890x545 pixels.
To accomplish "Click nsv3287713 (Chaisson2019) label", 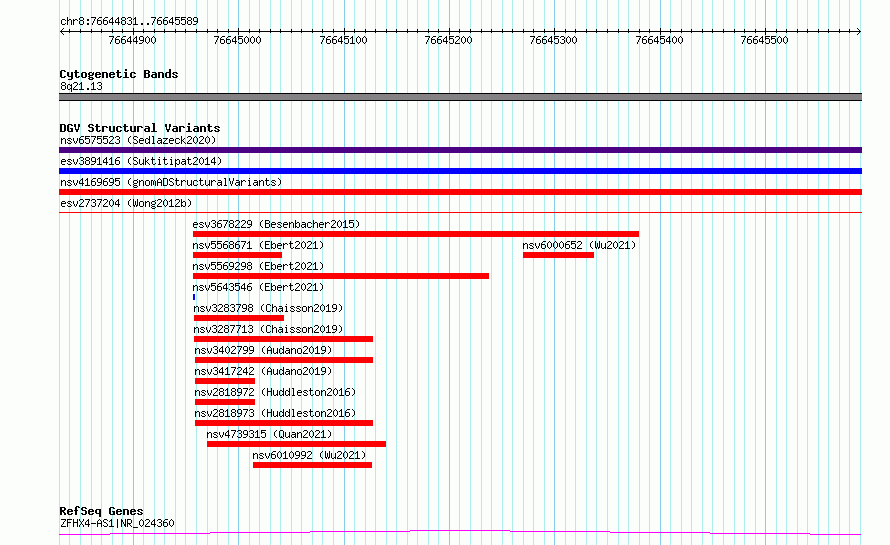I will [x=268, y=329].
